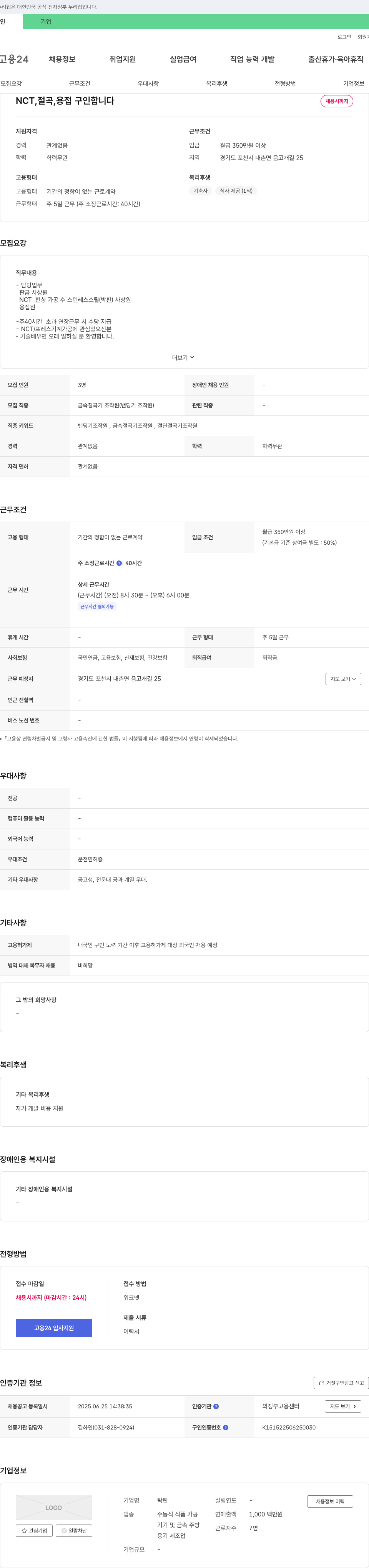Click the 채용시까지 status badge
The width and height of the screenshot is (369, 1568).
point(337,101)
